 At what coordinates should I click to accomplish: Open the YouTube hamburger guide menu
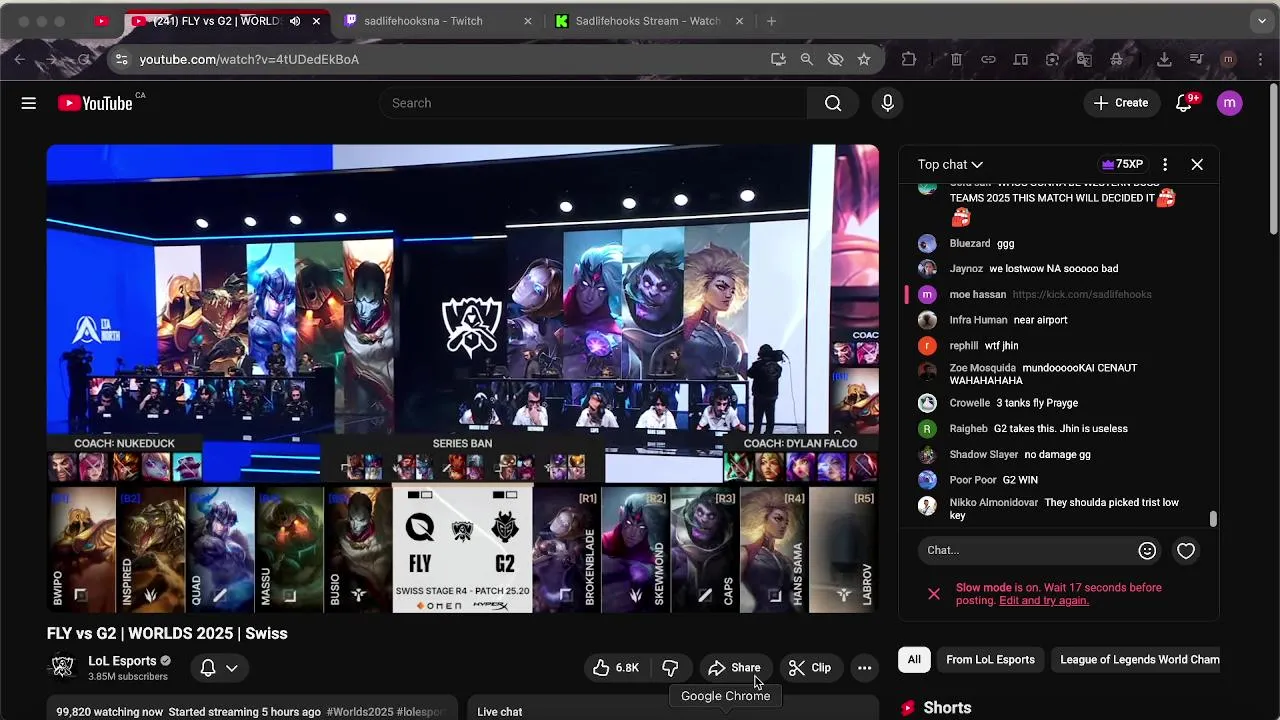tap(29, 103)
